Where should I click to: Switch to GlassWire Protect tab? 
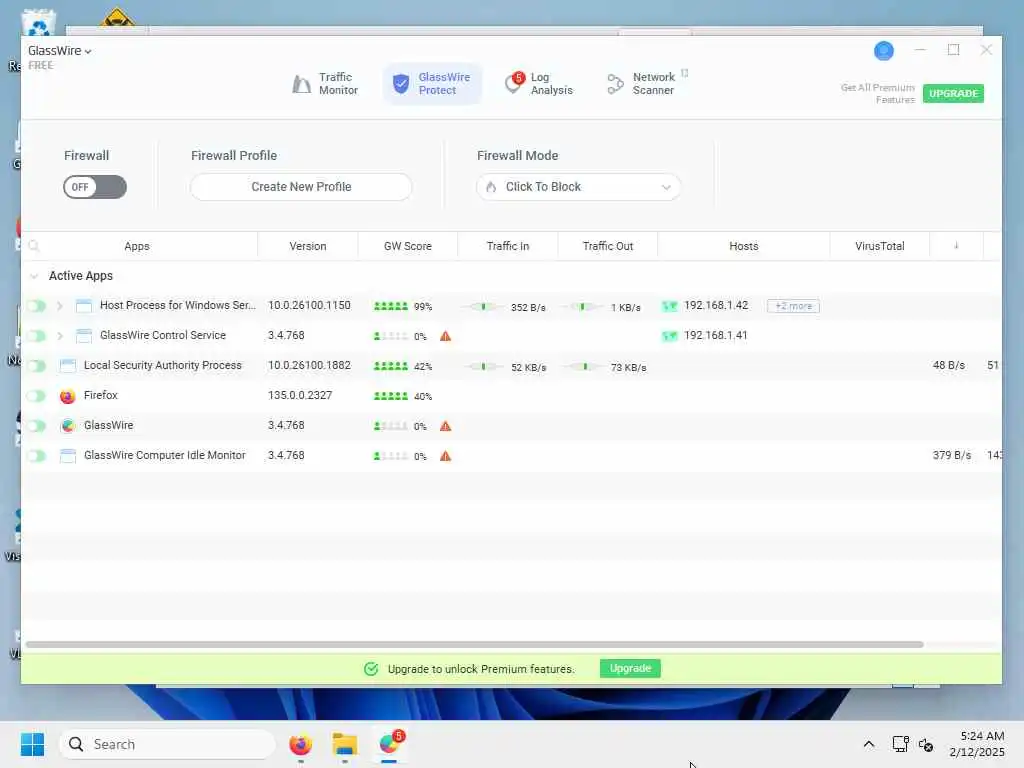432,84
